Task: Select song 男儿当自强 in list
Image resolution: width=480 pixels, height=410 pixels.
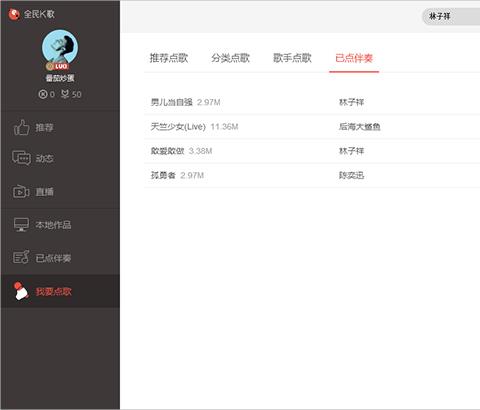Action: pyautogui.click(x=172, y=102)
